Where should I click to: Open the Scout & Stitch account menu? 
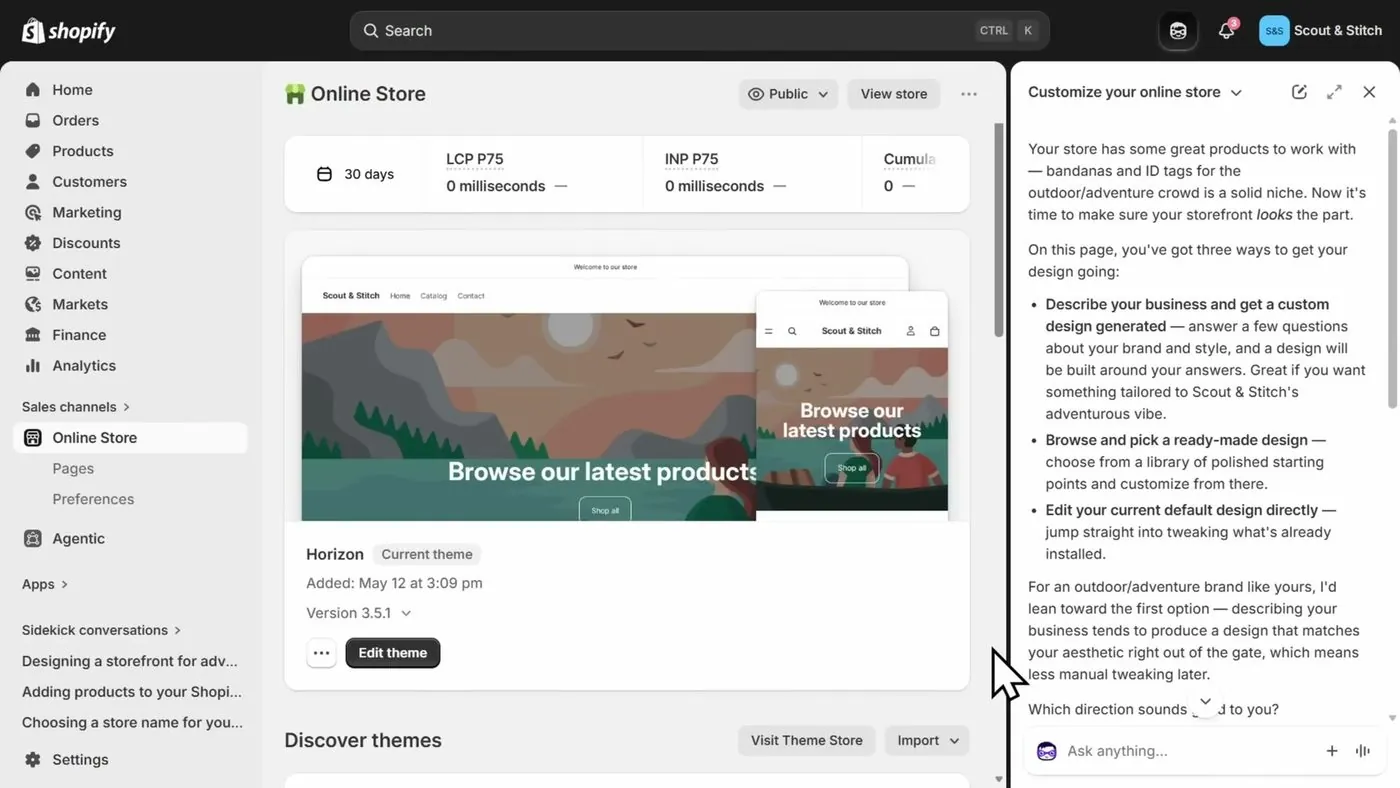[1321, 31]
